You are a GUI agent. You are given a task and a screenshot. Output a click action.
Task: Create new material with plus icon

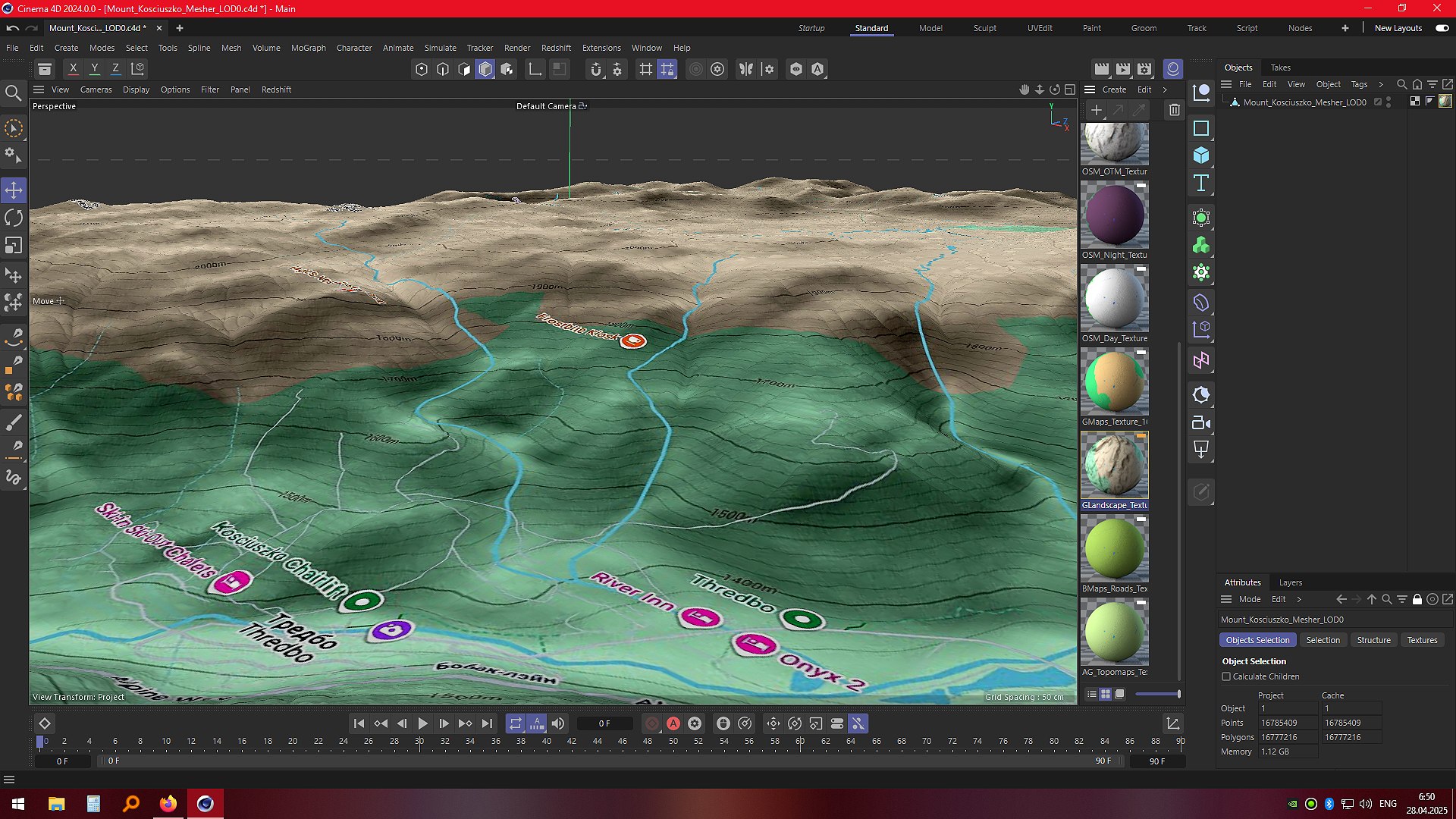pyautogui.click(x=1097, y=110)
